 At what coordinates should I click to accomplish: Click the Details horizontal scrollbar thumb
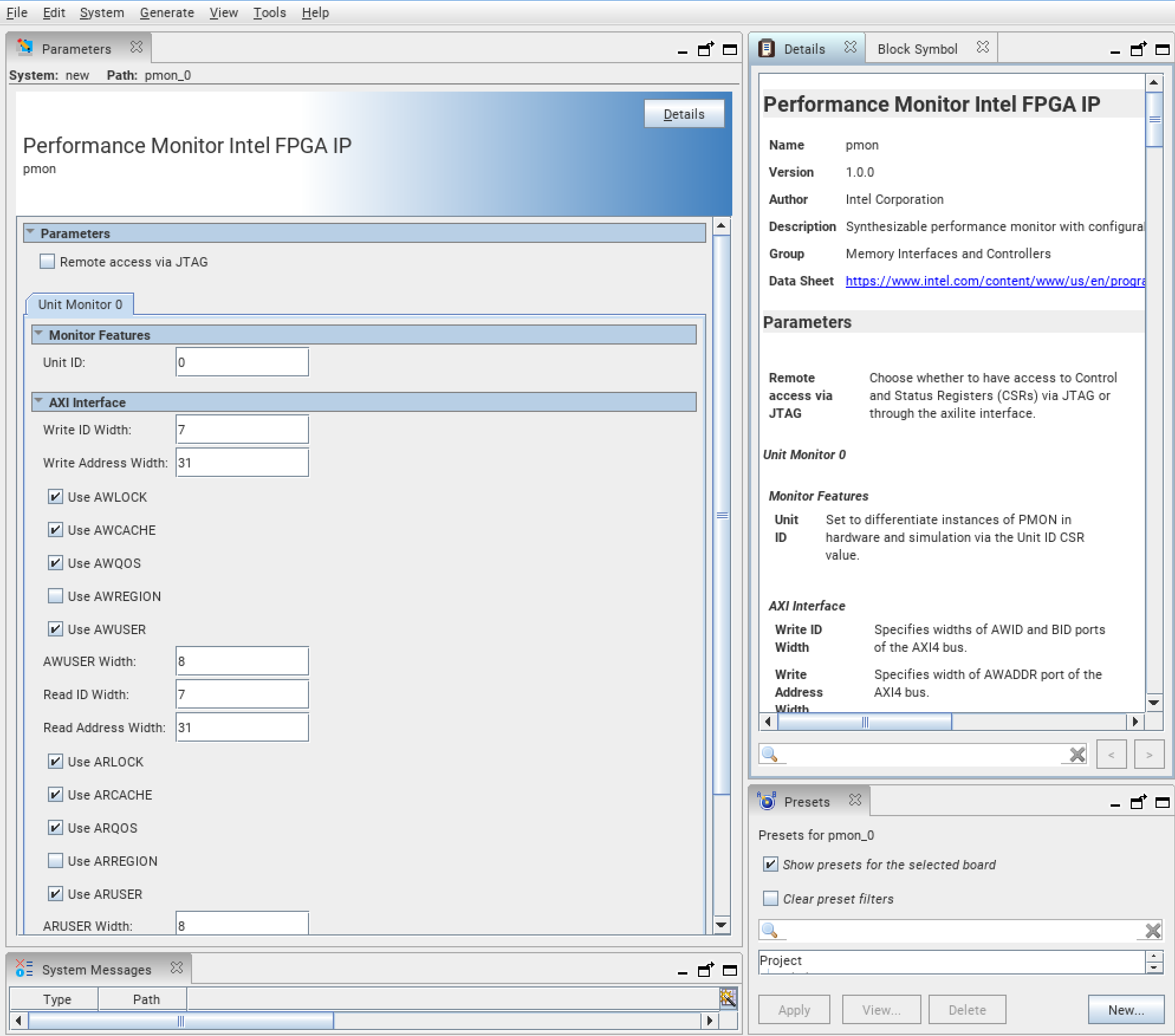point(864,722)
